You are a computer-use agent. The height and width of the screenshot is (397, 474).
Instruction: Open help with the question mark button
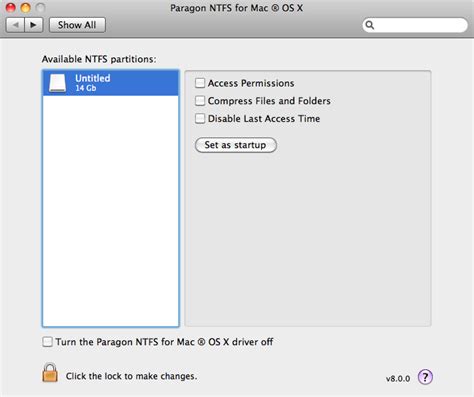click(x=425, y=377)
